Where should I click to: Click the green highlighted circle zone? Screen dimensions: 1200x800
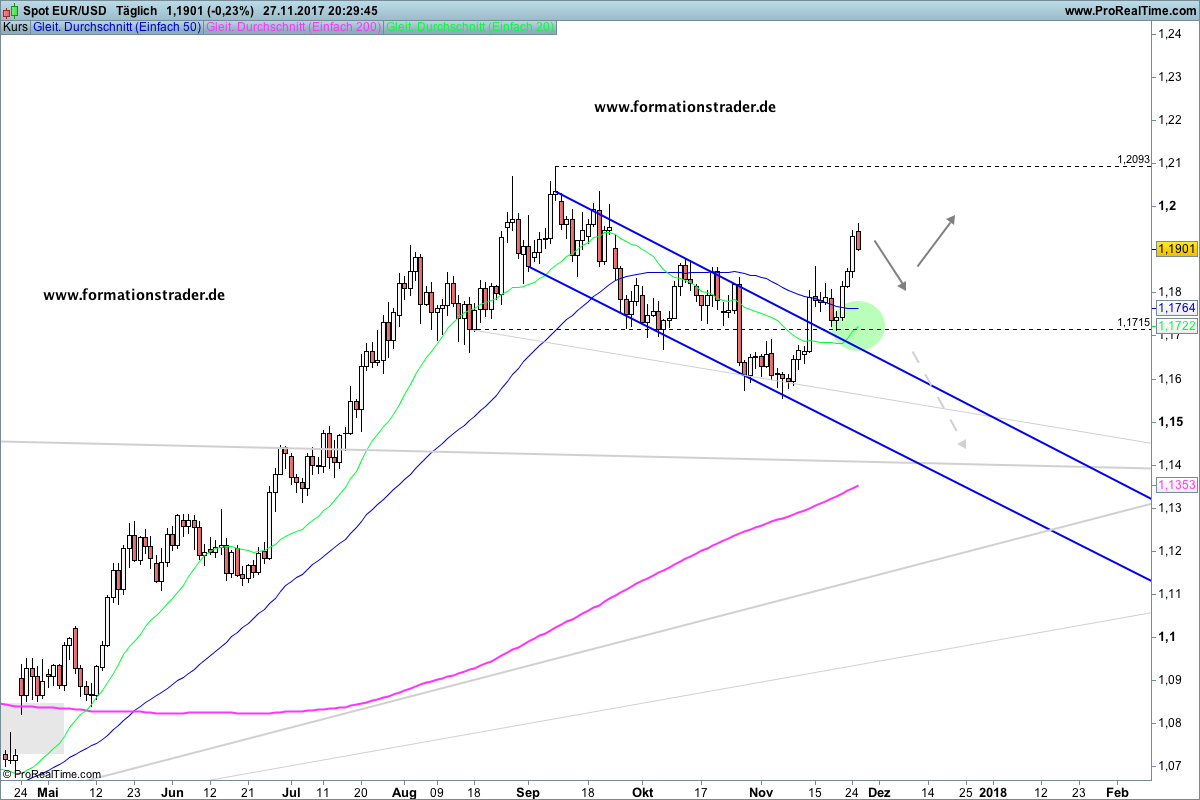pyautogui.click(x=858, y=324)
